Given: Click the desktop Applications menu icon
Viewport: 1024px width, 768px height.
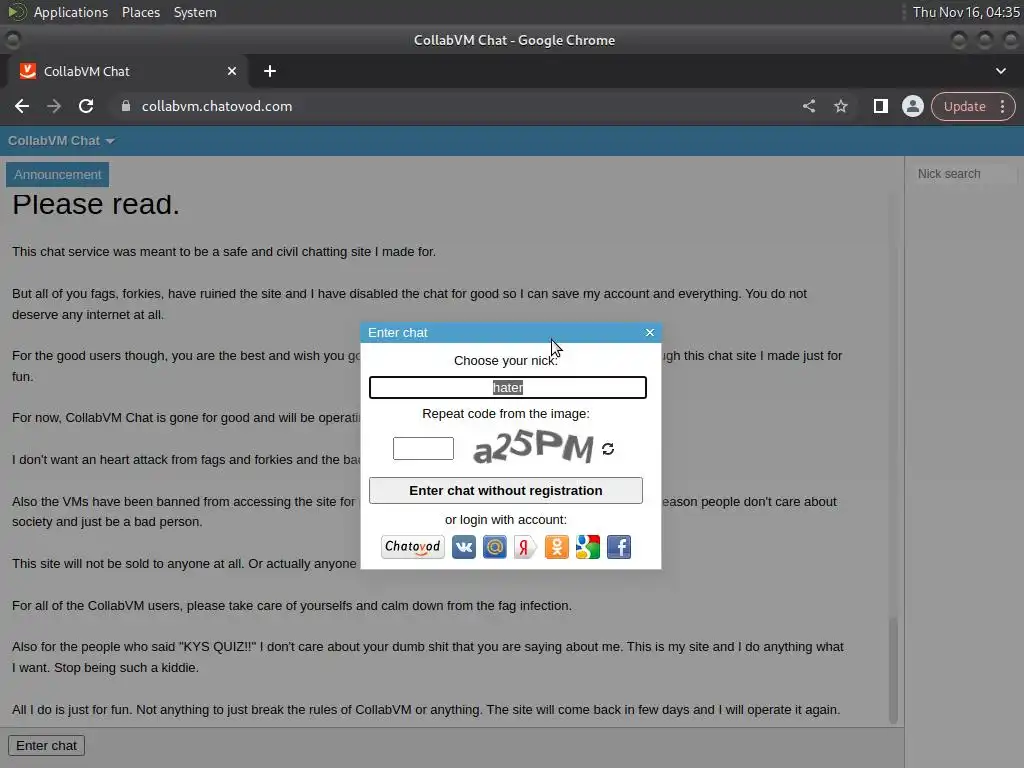Looking at the screenshot, I should pyautogui.click(x=17, y=12).
